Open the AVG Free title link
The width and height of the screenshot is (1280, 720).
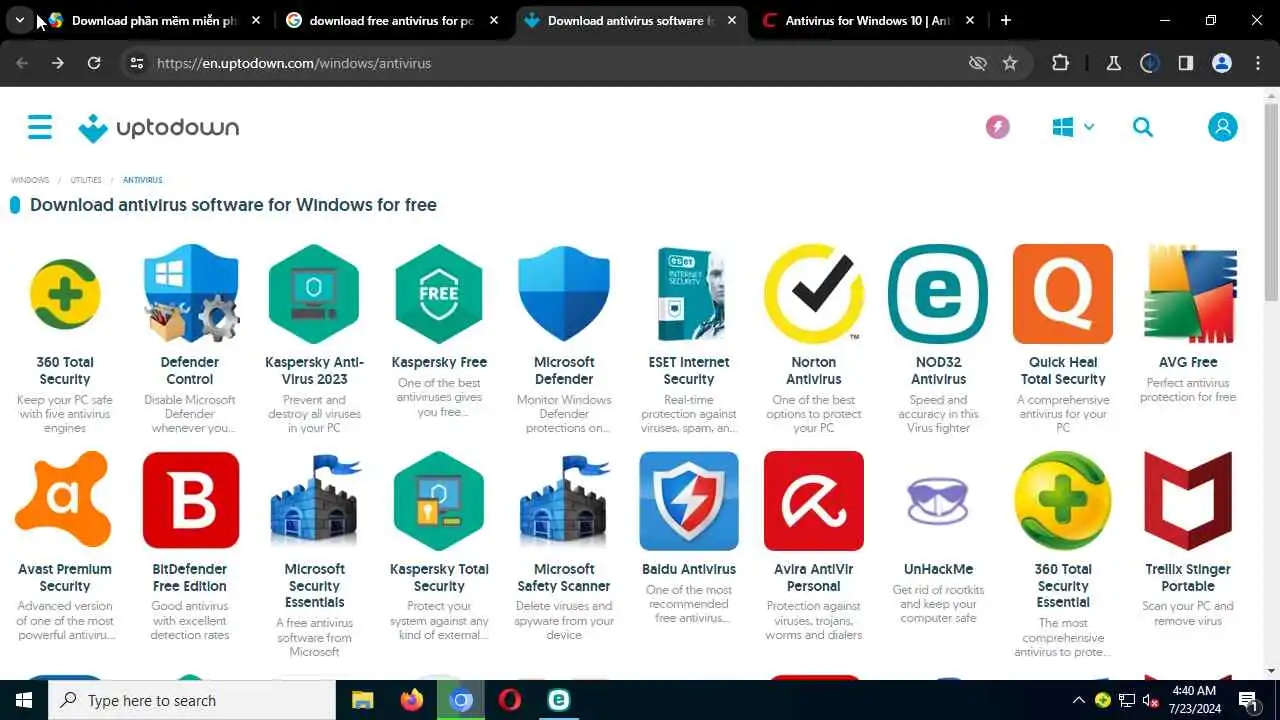click(x=1188, y=362)
